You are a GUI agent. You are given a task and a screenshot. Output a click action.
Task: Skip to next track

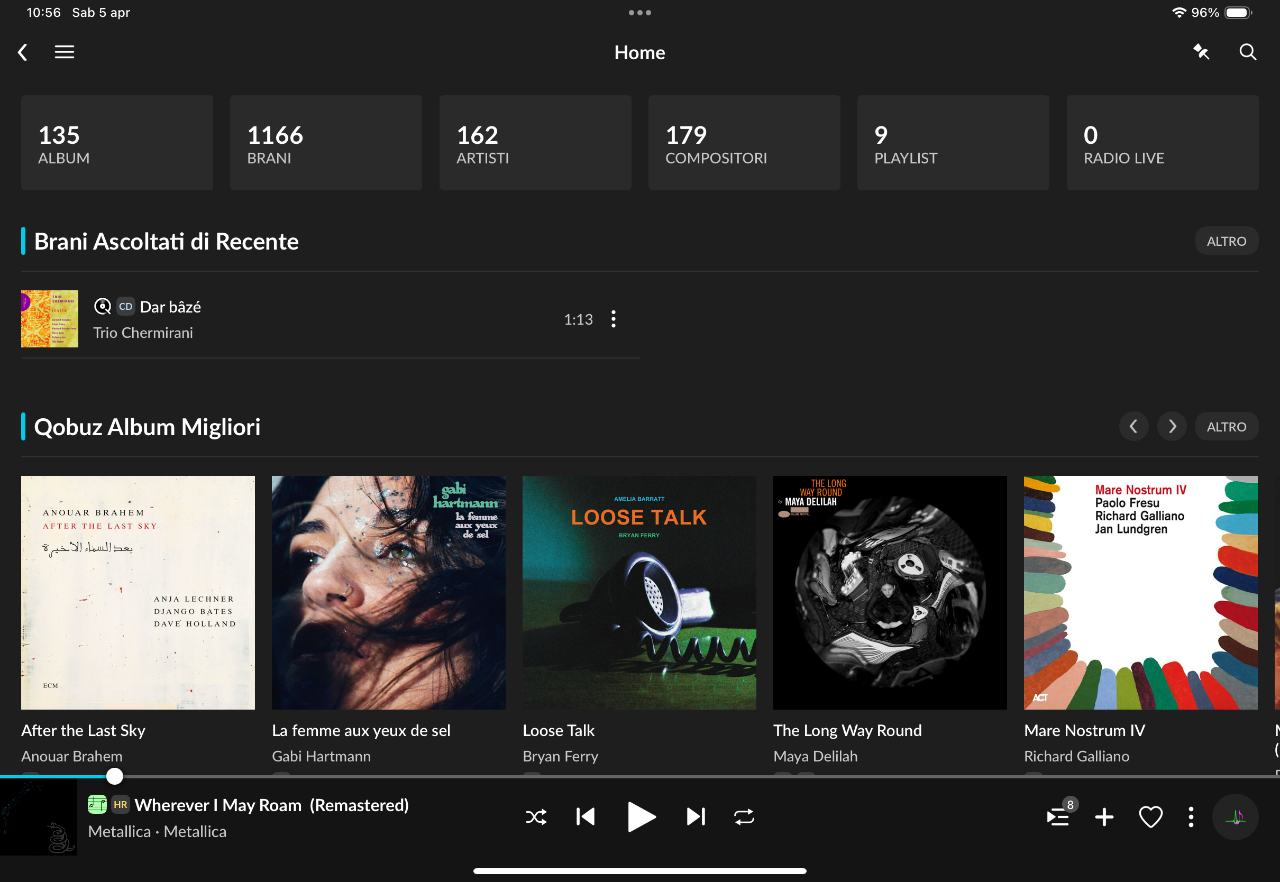(696, 817)
